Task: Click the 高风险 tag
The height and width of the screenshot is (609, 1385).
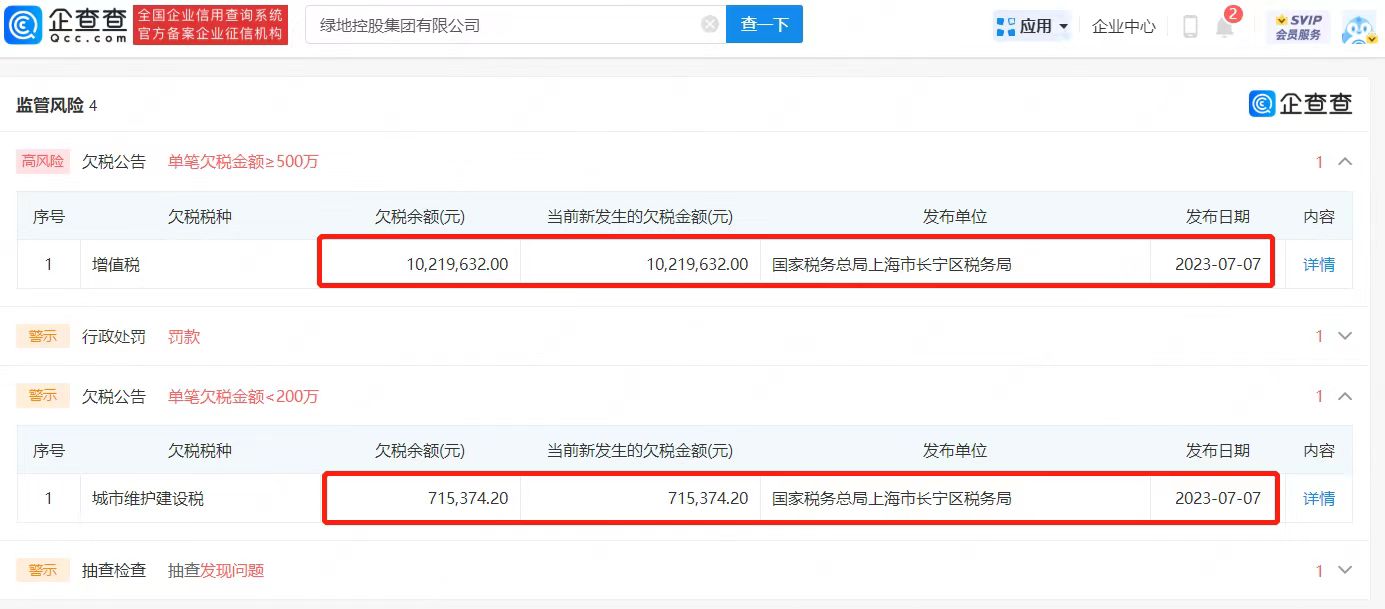Action: point(43,162)
